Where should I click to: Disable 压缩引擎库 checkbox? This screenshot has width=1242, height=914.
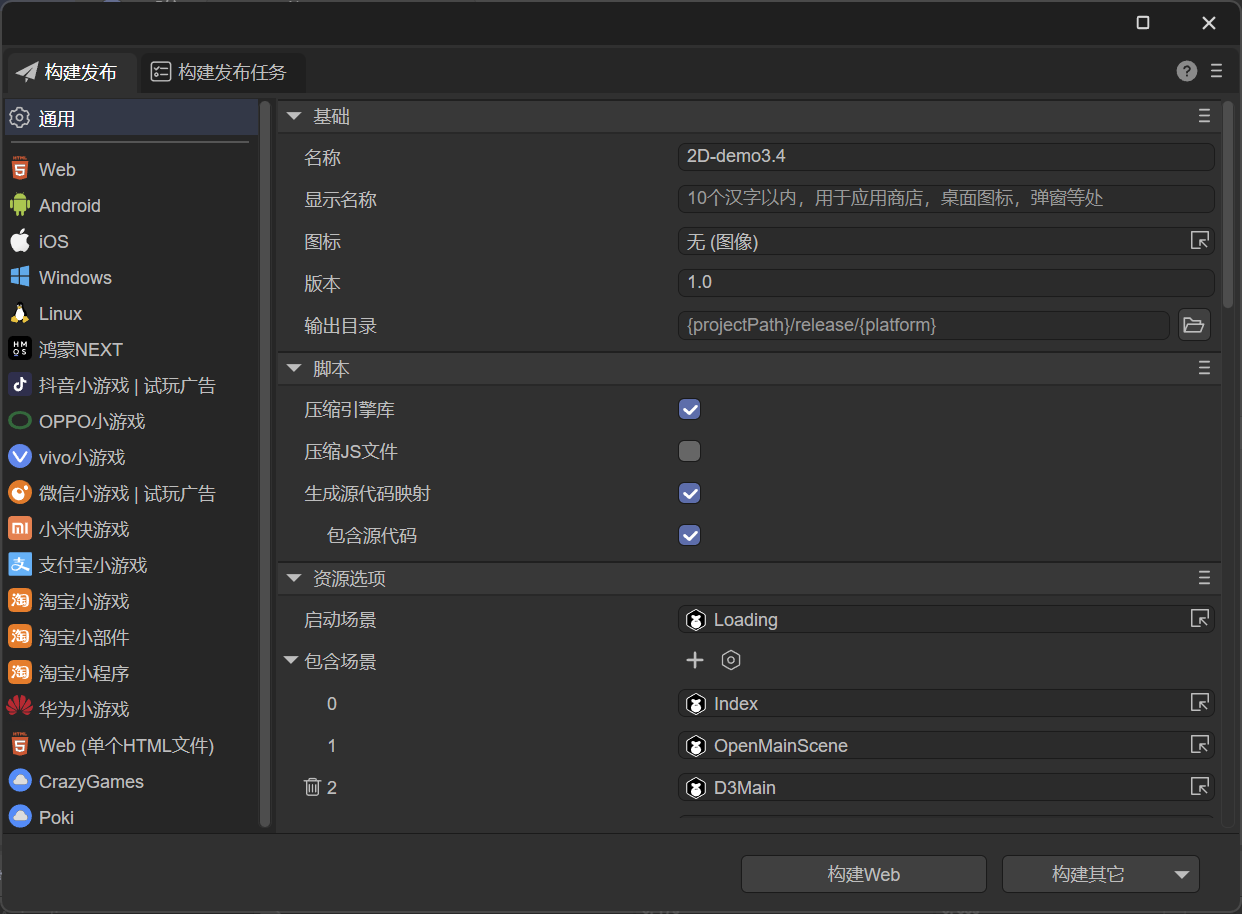689,409
